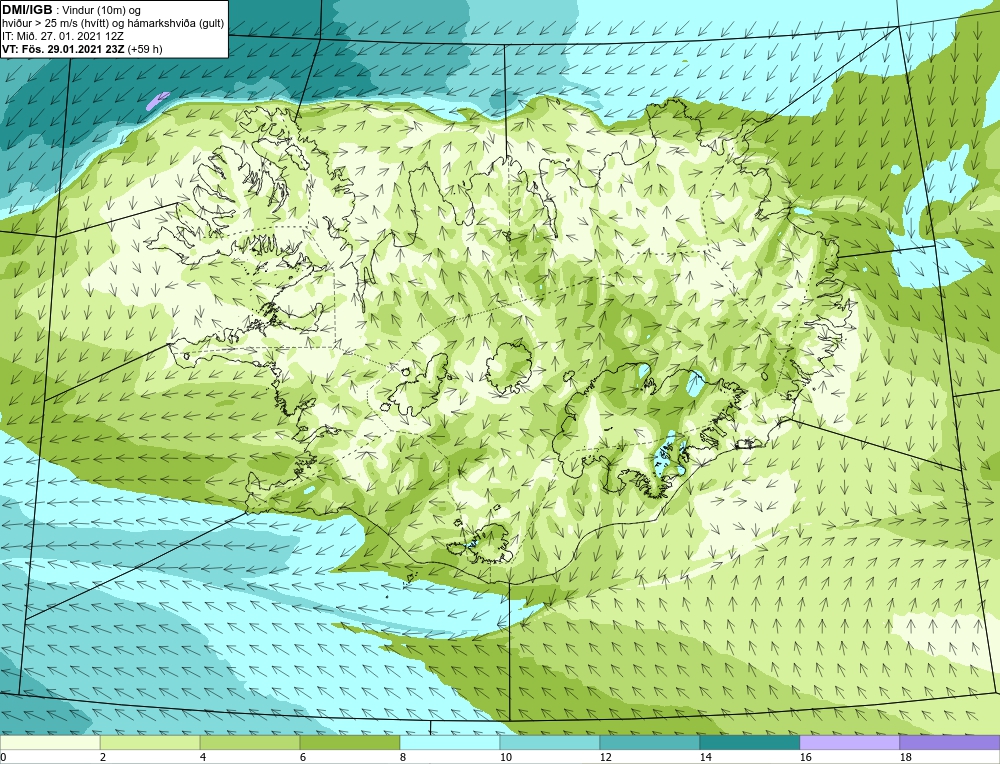Click the legend scale label '14'
The width and height of the screenshot is (1000, 764).
pos(705,758)
